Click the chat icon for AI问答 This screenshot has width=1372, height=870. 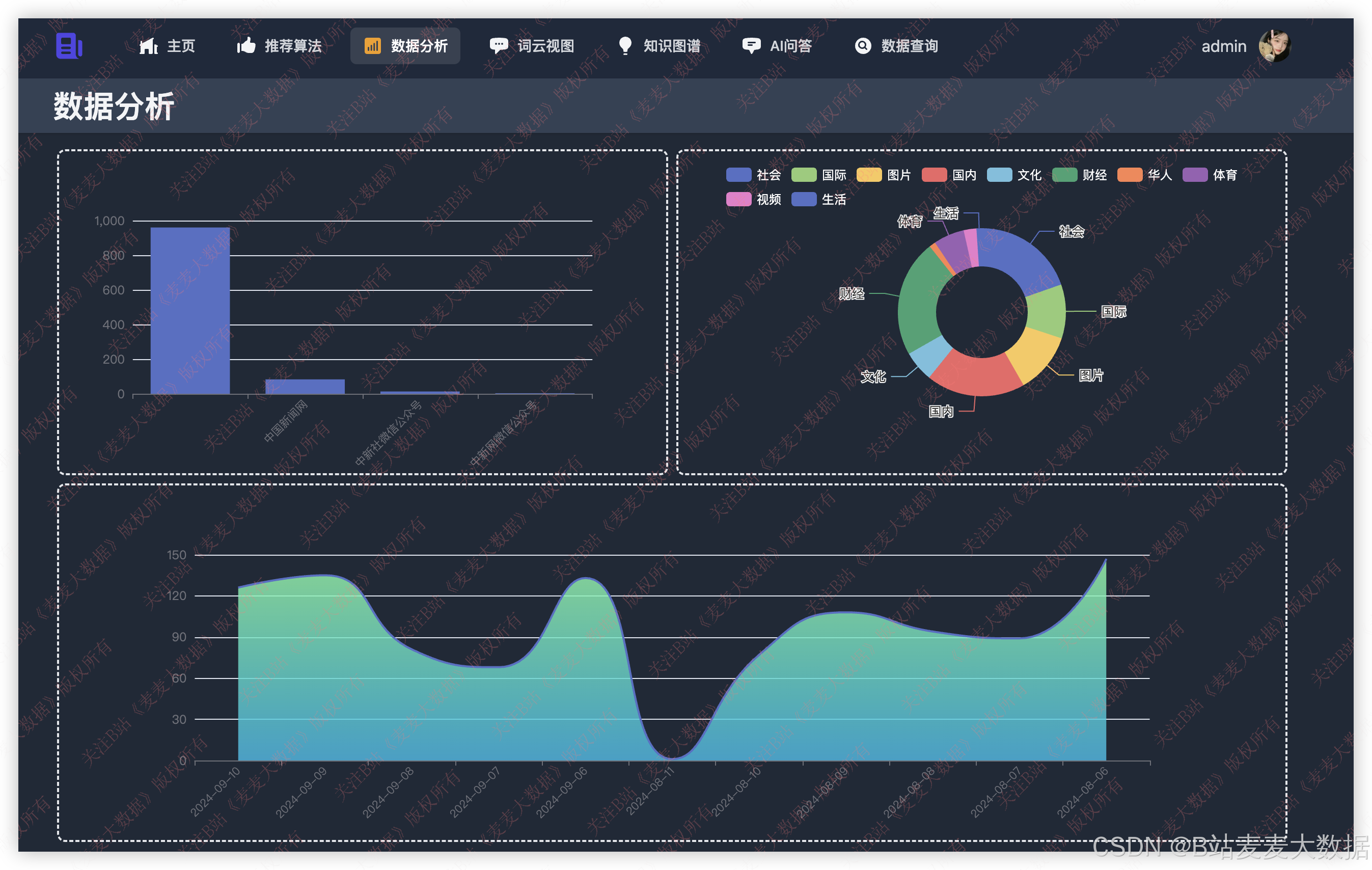752,45
